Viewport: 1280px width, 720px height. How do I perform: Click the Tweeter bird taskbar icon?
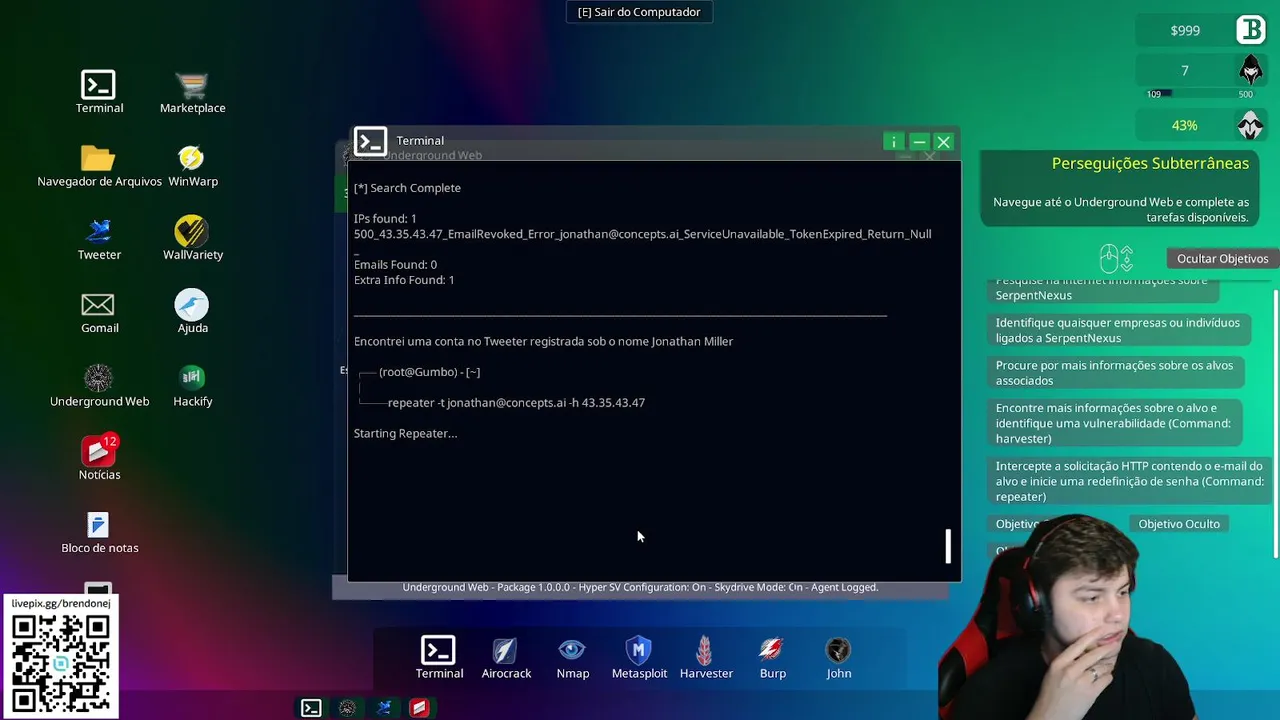pos(383,708)
